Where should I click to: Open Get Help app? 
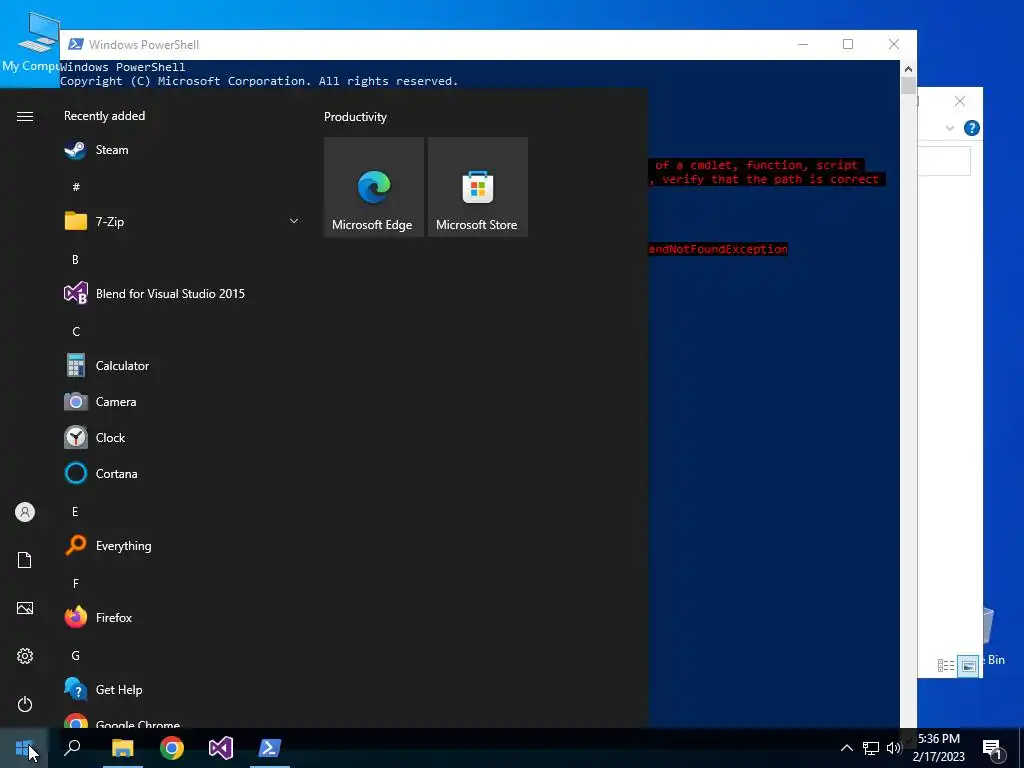point(182,690)
